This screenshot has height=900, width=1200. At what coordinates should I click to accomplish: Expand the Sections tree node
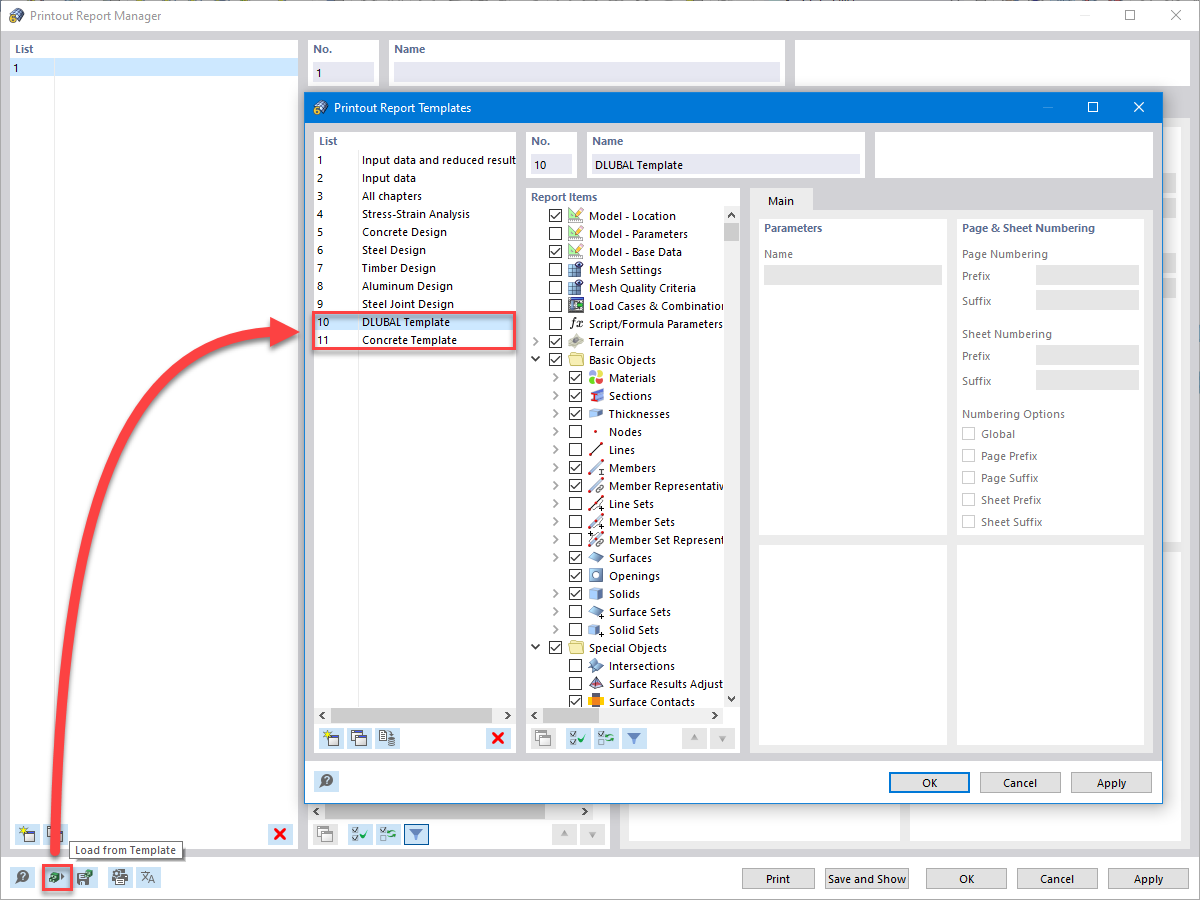pyautogui.click(x=557, y=396)
